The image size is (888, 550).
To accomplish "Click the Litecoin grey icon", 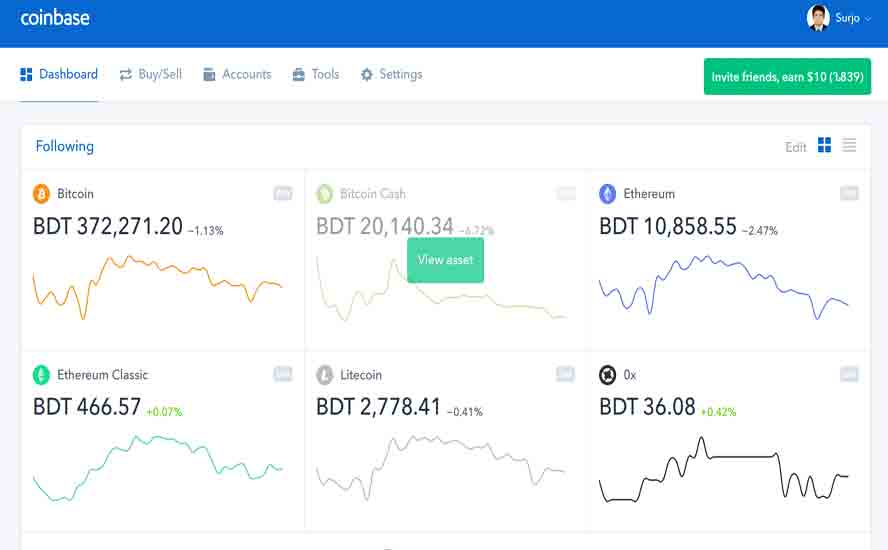I will [x=325, y=375].
